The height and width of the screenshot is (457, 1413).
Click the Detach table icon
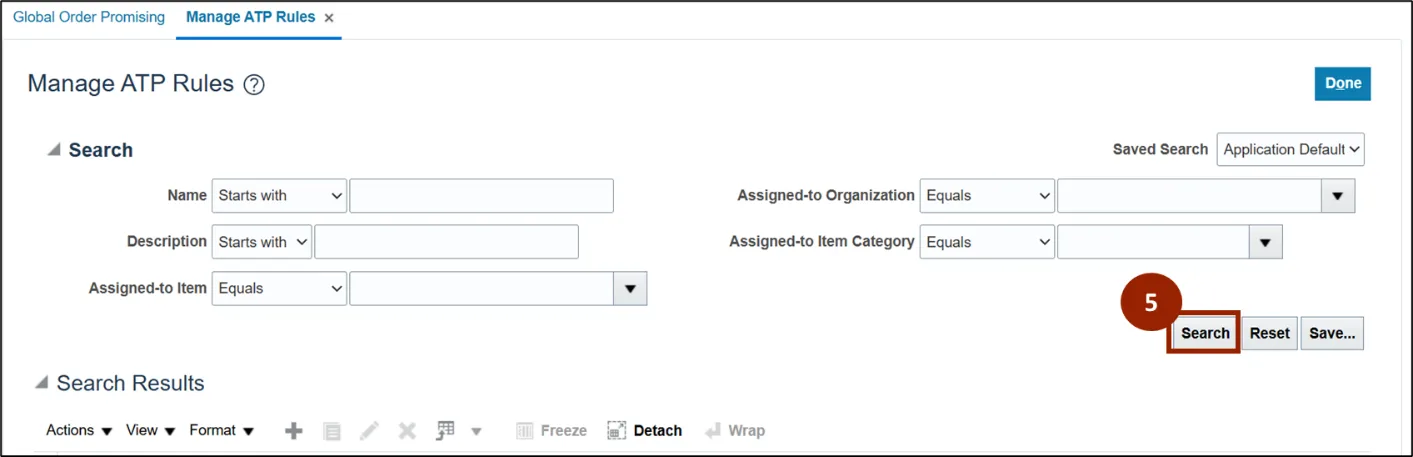[x=645, y=431]
